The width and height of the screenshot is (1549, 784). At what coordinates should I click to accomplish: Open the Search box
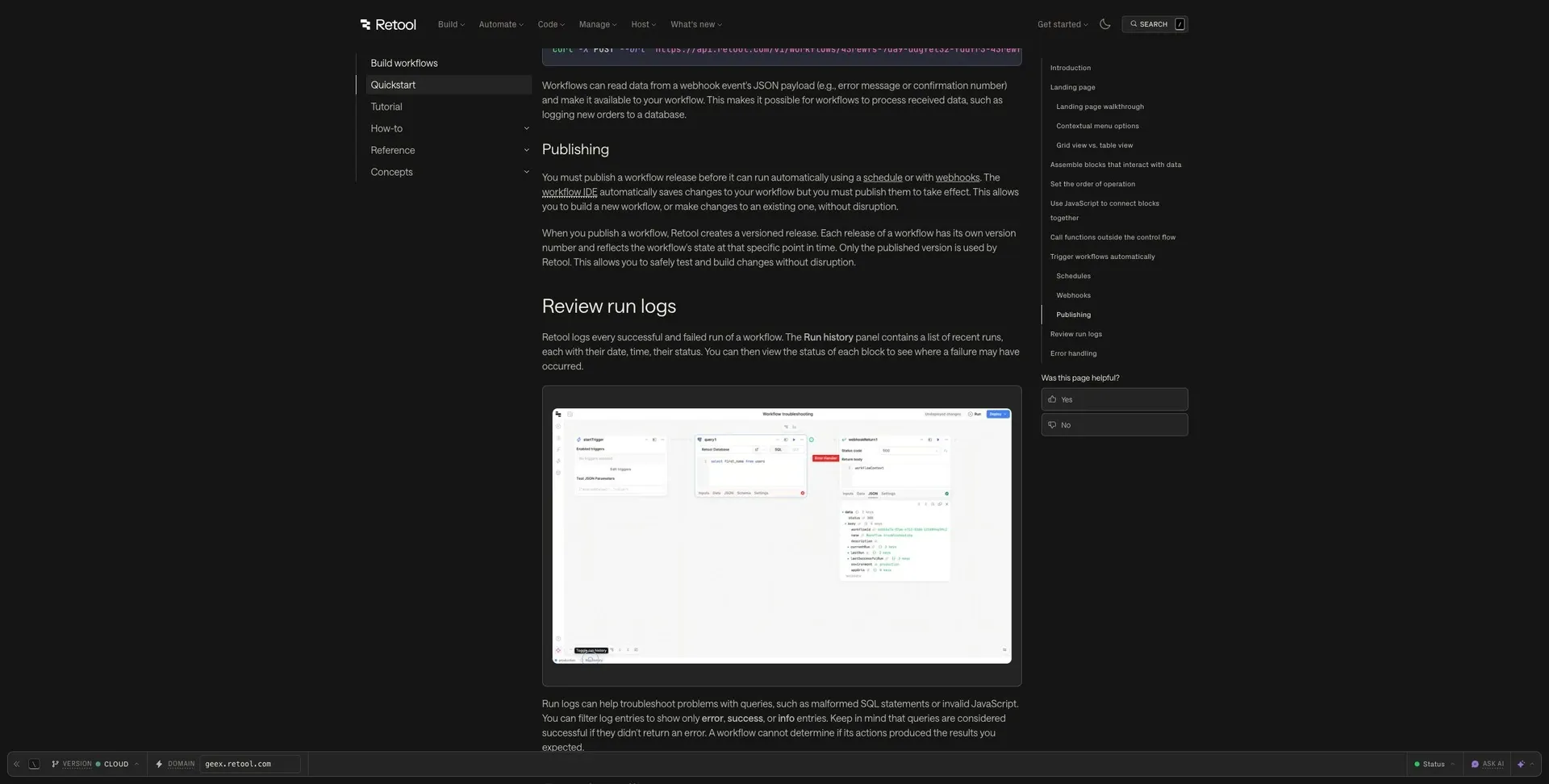click(1154, 24)
